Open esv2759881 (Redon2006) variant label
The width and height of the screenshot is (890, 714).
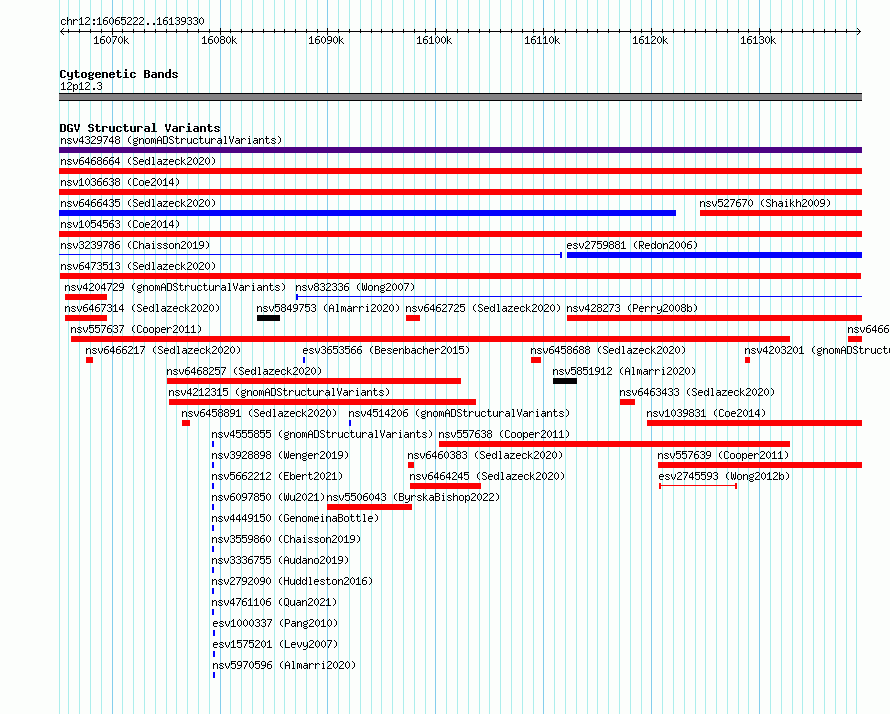pos(632,245)
